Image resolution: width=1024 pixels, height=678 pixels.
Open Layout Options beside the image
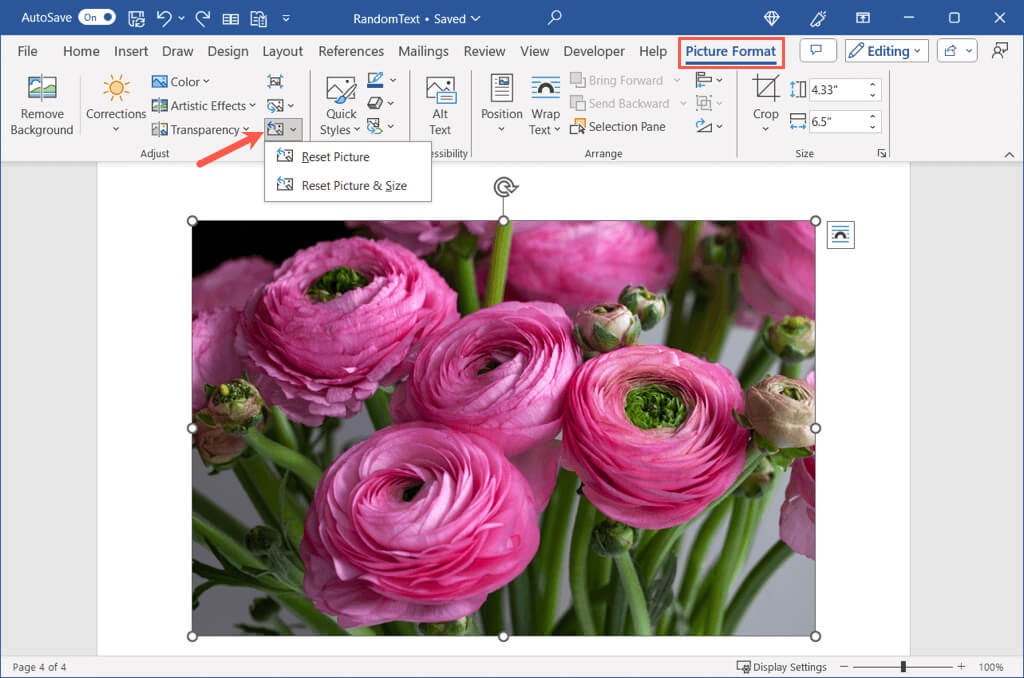point(840,234)
